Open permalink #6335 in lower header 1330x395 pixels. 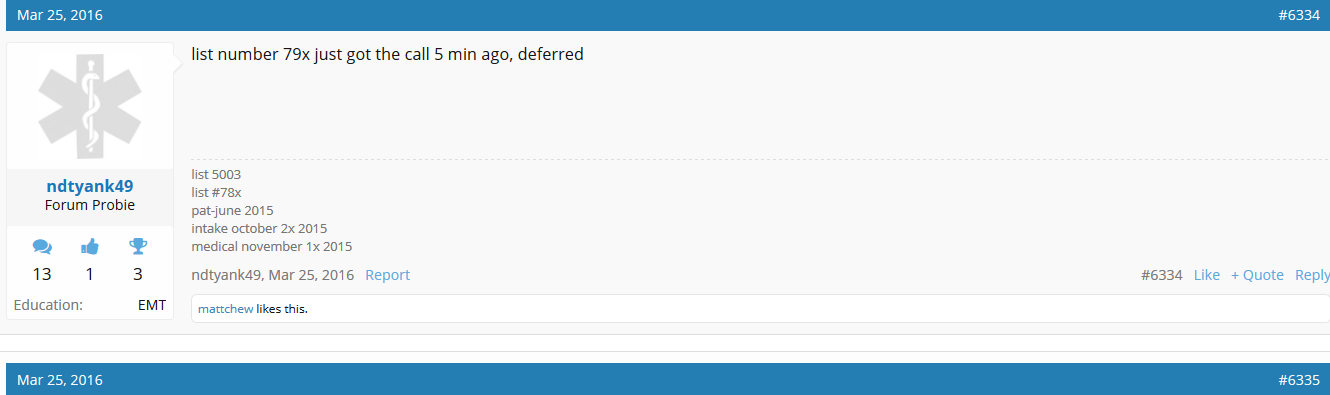tap(1299, 380)
